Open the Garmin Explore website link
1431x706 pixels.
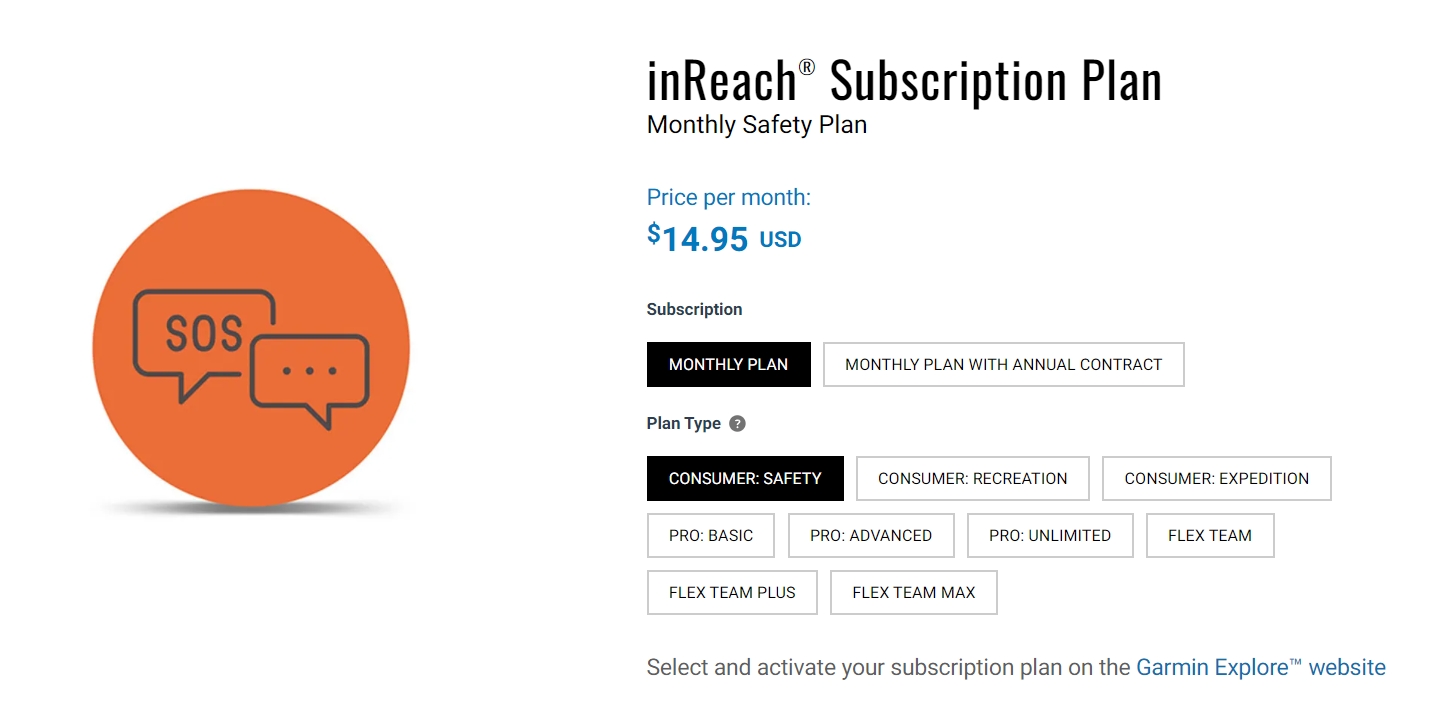(x=1260, y=667)
